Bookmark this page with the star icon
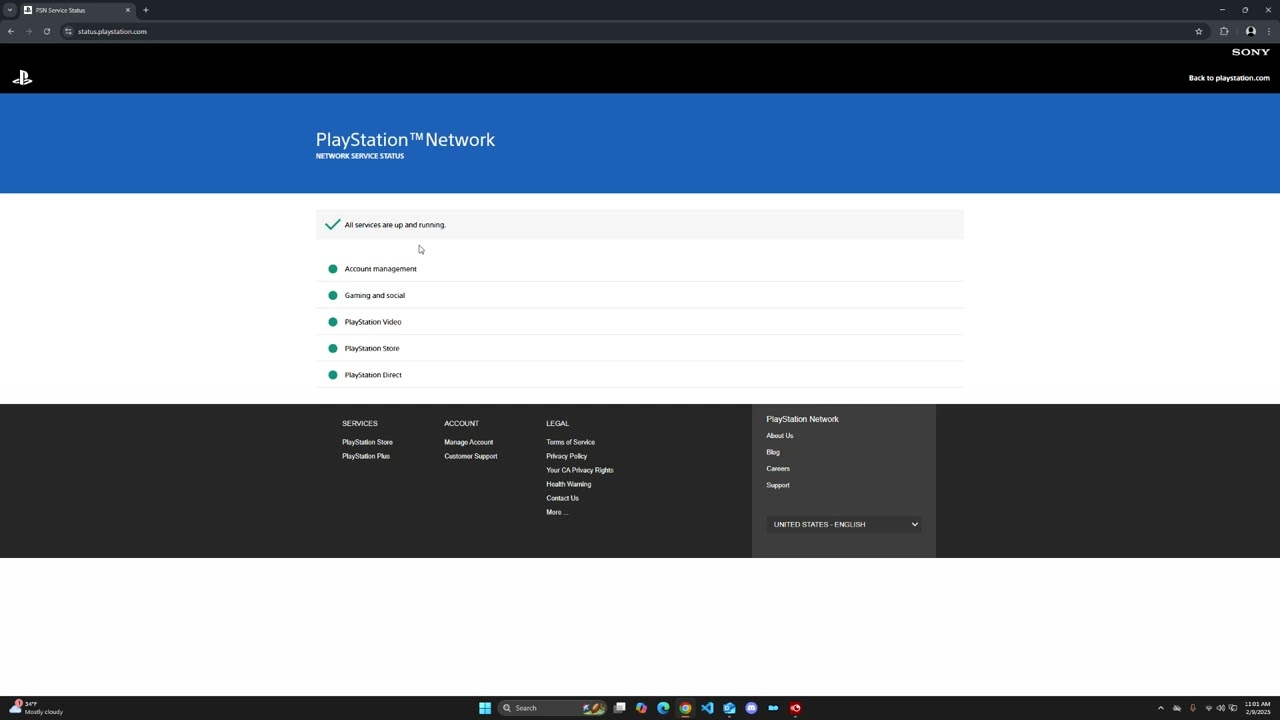The width and height of the screenshot is (1280, 720). [x=1198, y=31]
